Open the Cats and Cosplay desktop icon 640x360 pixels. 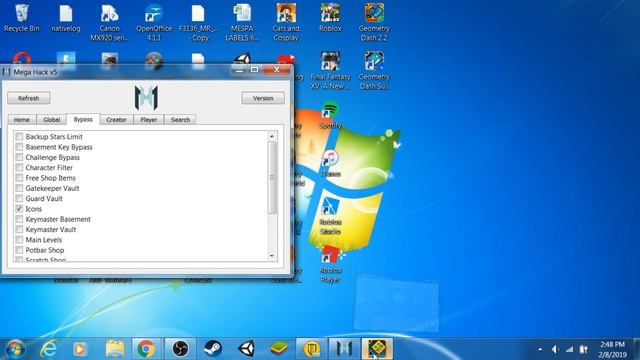pos(286,22)
